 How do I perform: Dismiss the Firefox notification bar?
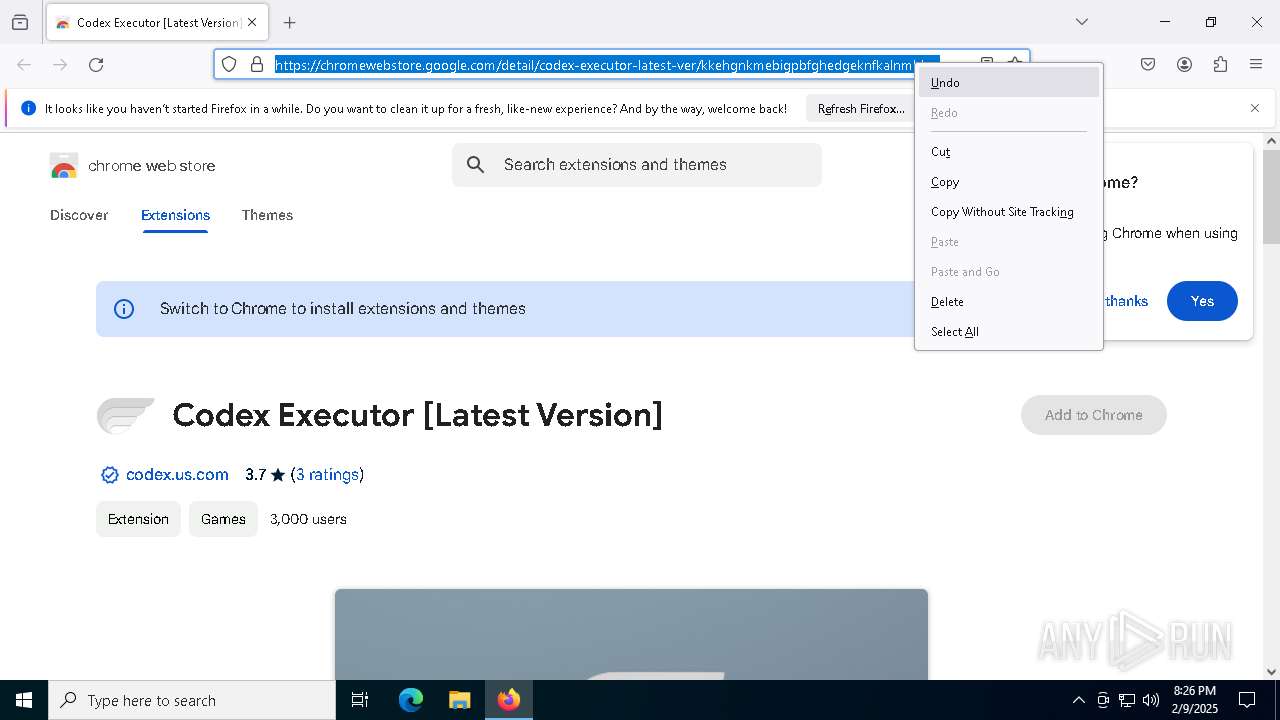(x=1255, y=108)
